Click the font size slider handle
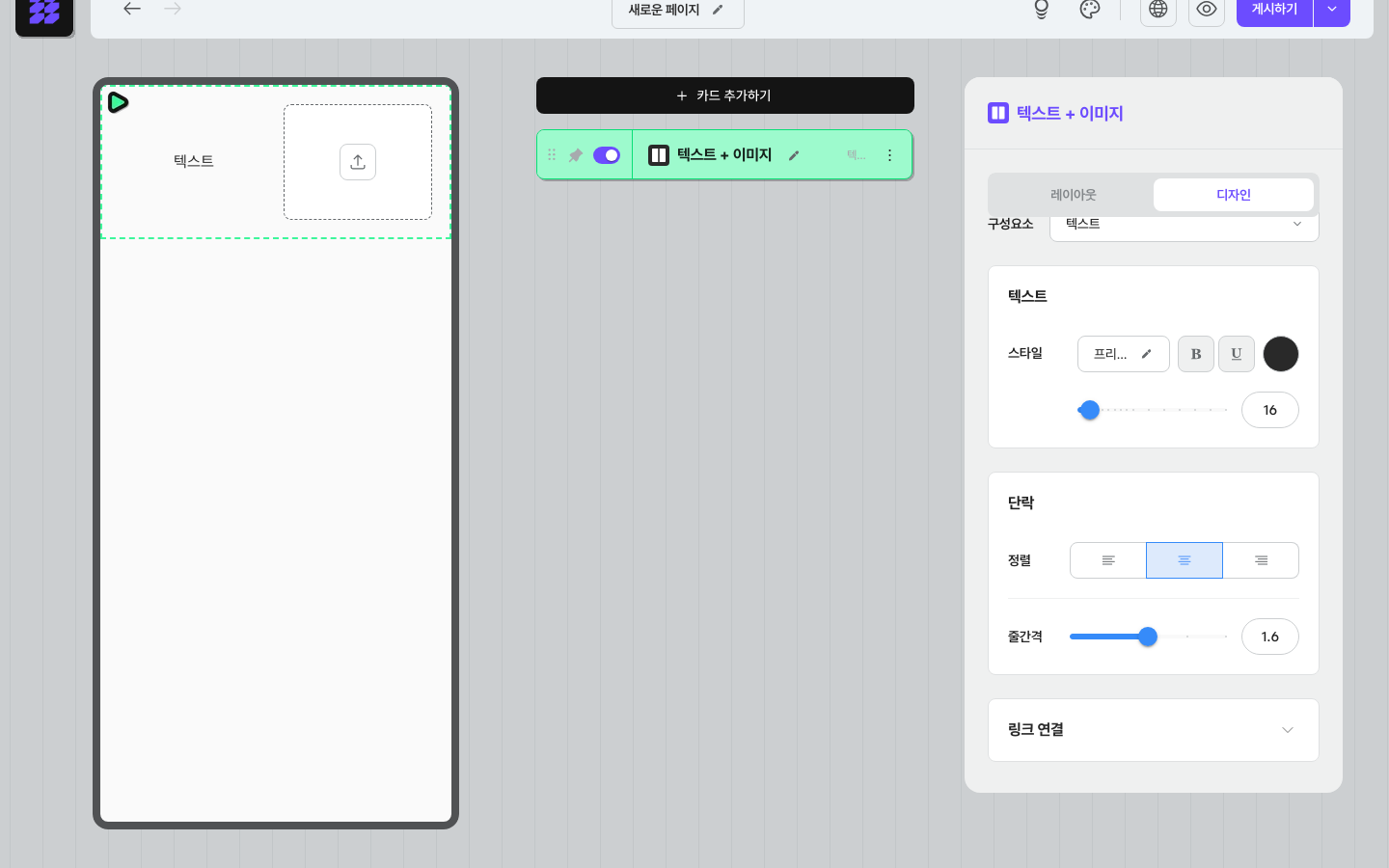1389x868 pixels. 1090,410
